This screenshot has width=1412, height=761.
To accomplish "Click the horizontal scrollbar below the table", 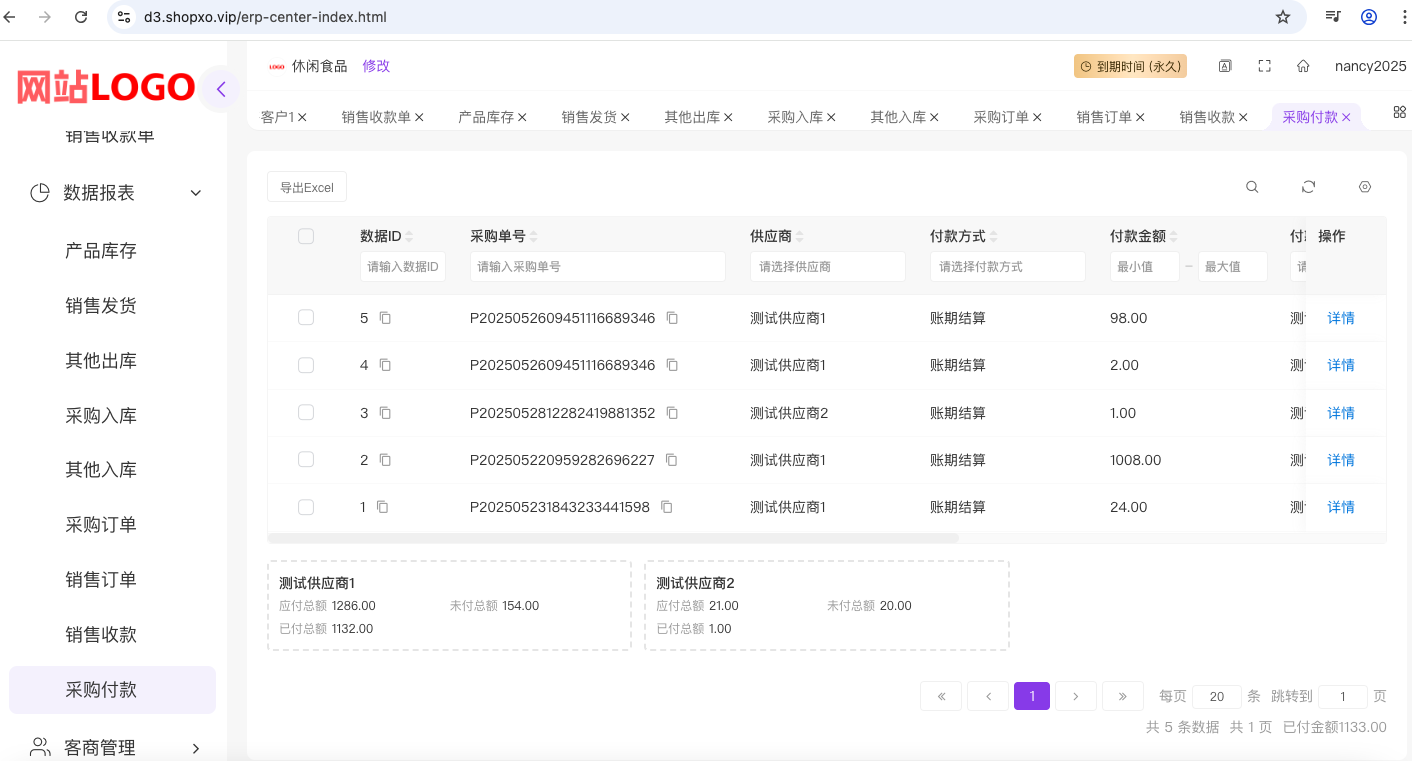I will coord(613,538).
